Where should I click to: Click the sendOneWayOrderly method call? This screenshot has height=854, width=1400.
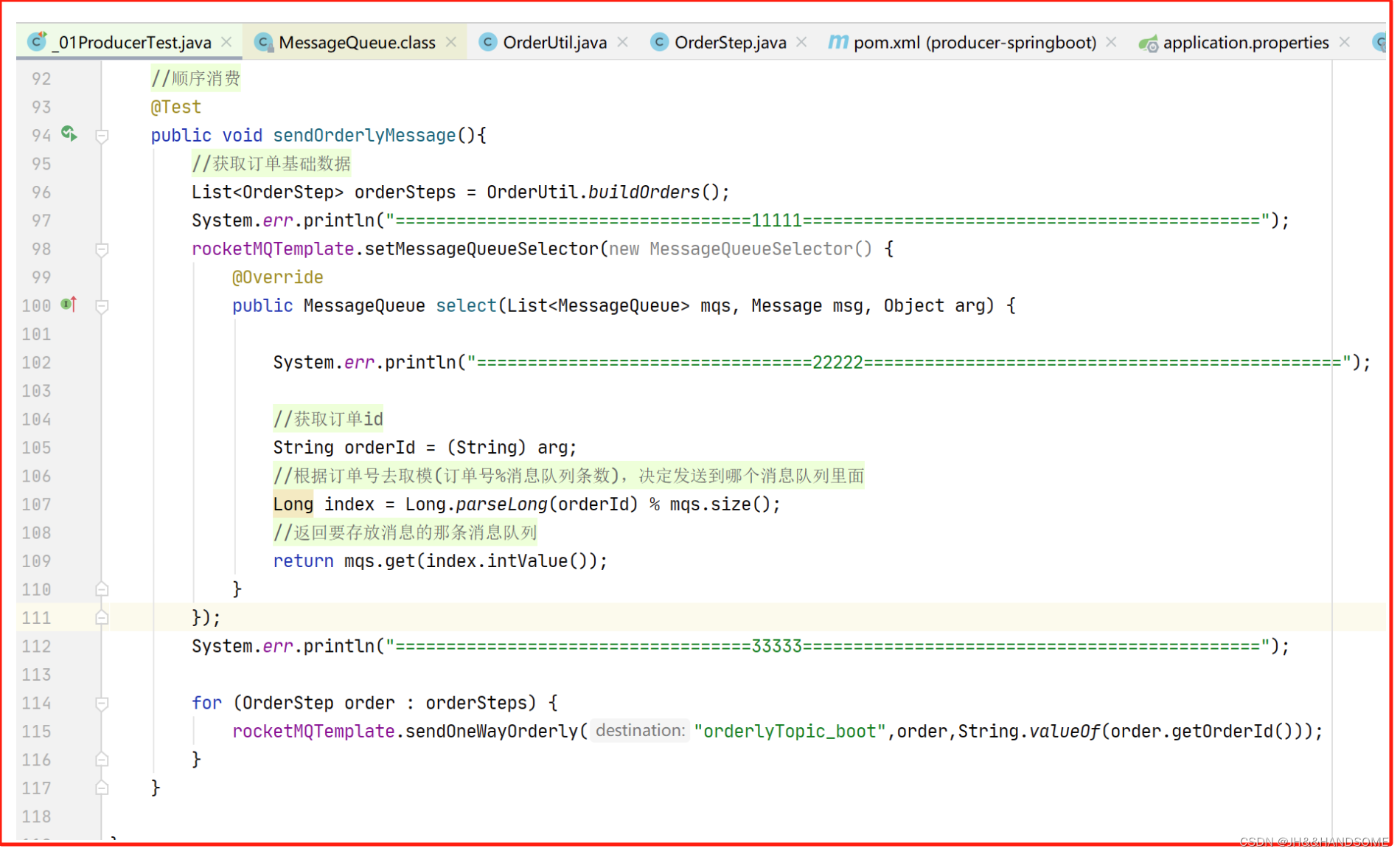[x=492, y=732]
